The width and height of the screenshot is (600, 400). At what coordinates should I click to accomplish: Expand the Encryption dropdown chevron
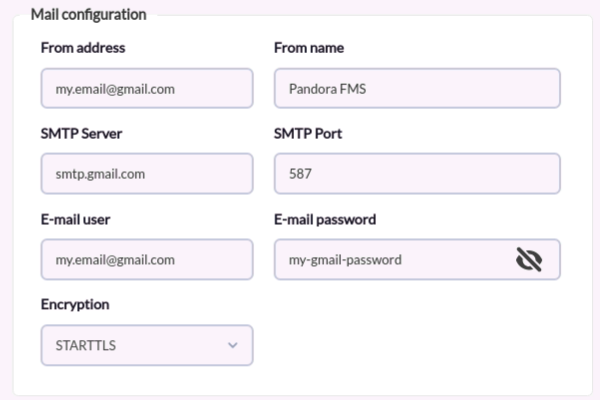tap(233, 346)
